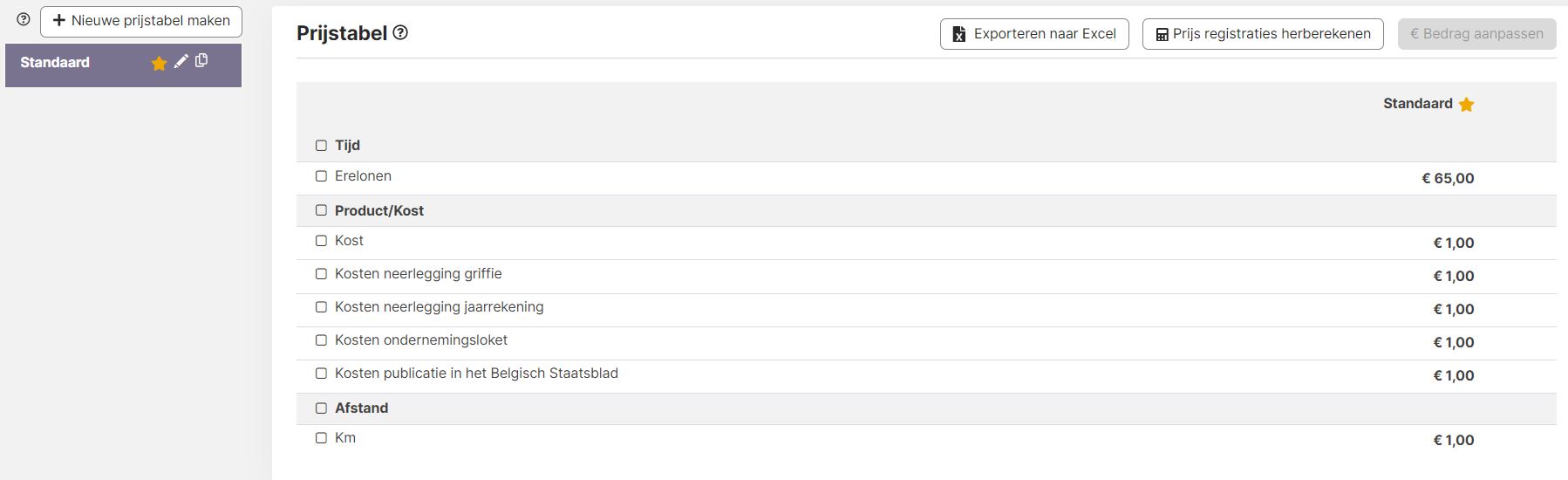
Task: Click the € 65,00 price for Erelonen
Action: (x=1448, y=178)
